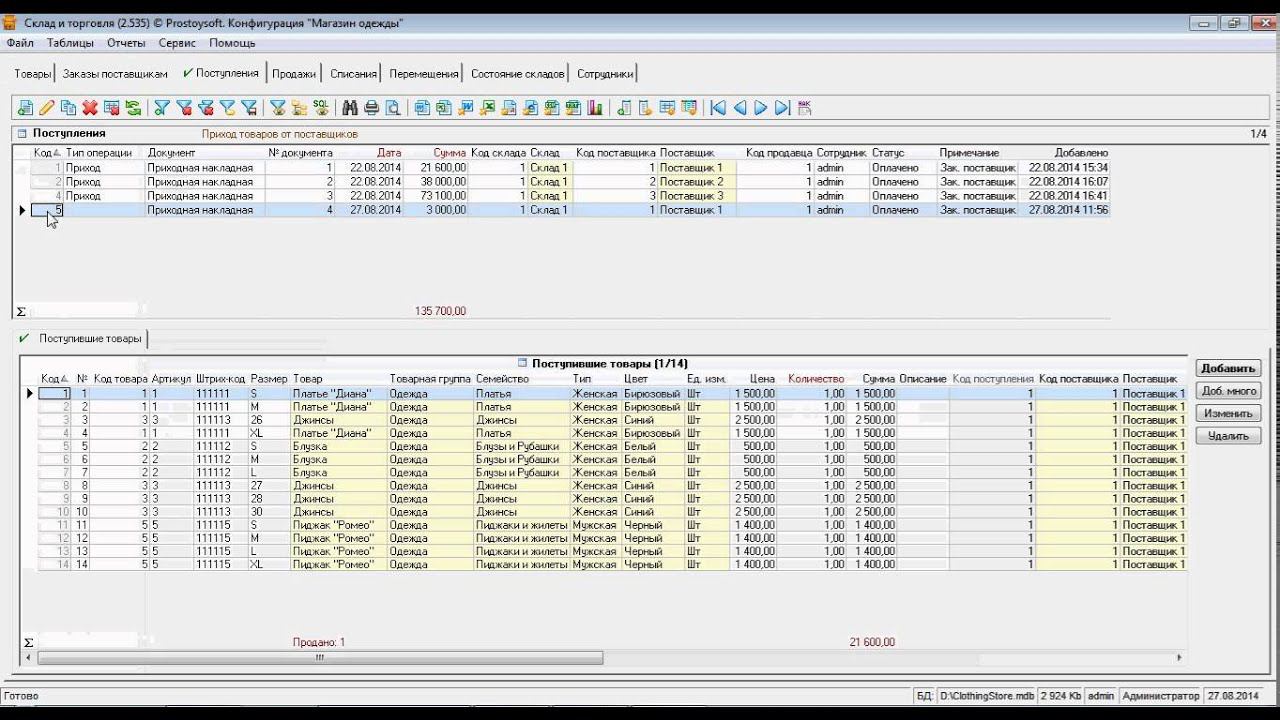Select the Поступившие товары subtable tab
The width and height of the screenshot is (1280, 720).
click(82, 339)
